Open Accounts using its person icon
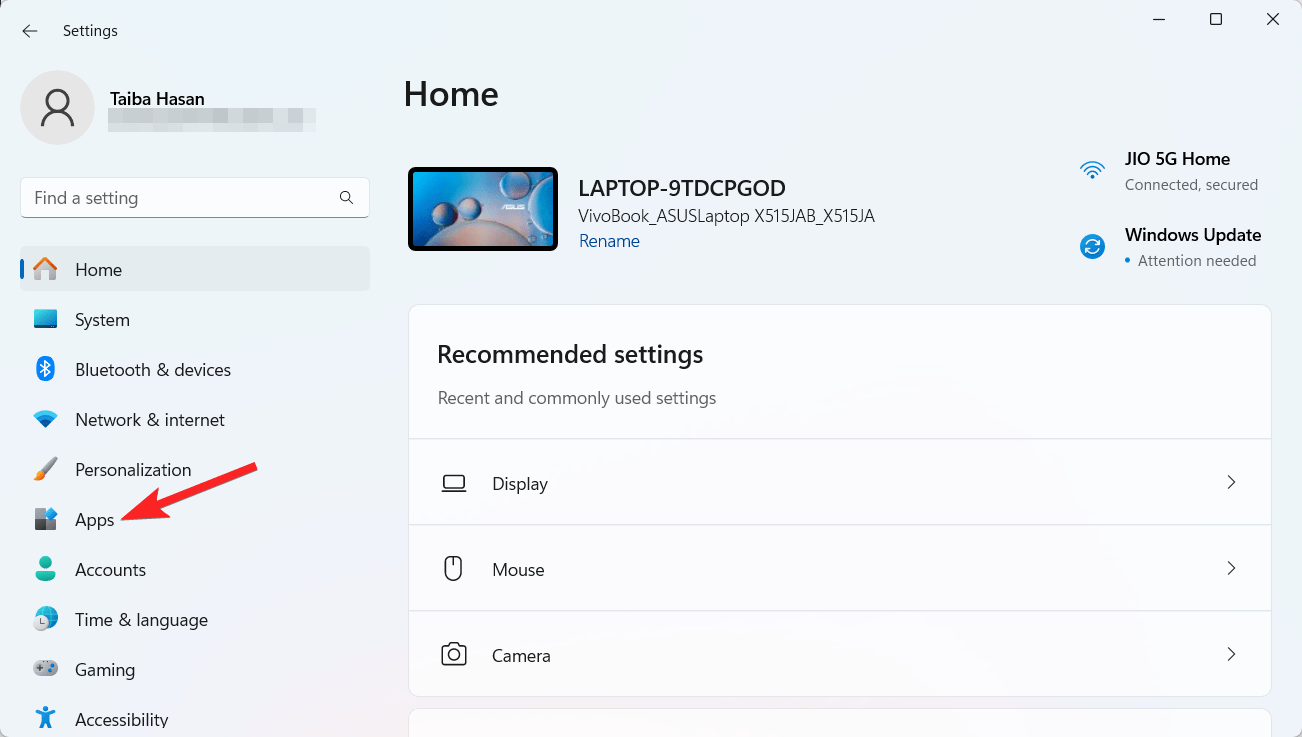Viewport: 1302px width, 737px height. coord(46,569)
